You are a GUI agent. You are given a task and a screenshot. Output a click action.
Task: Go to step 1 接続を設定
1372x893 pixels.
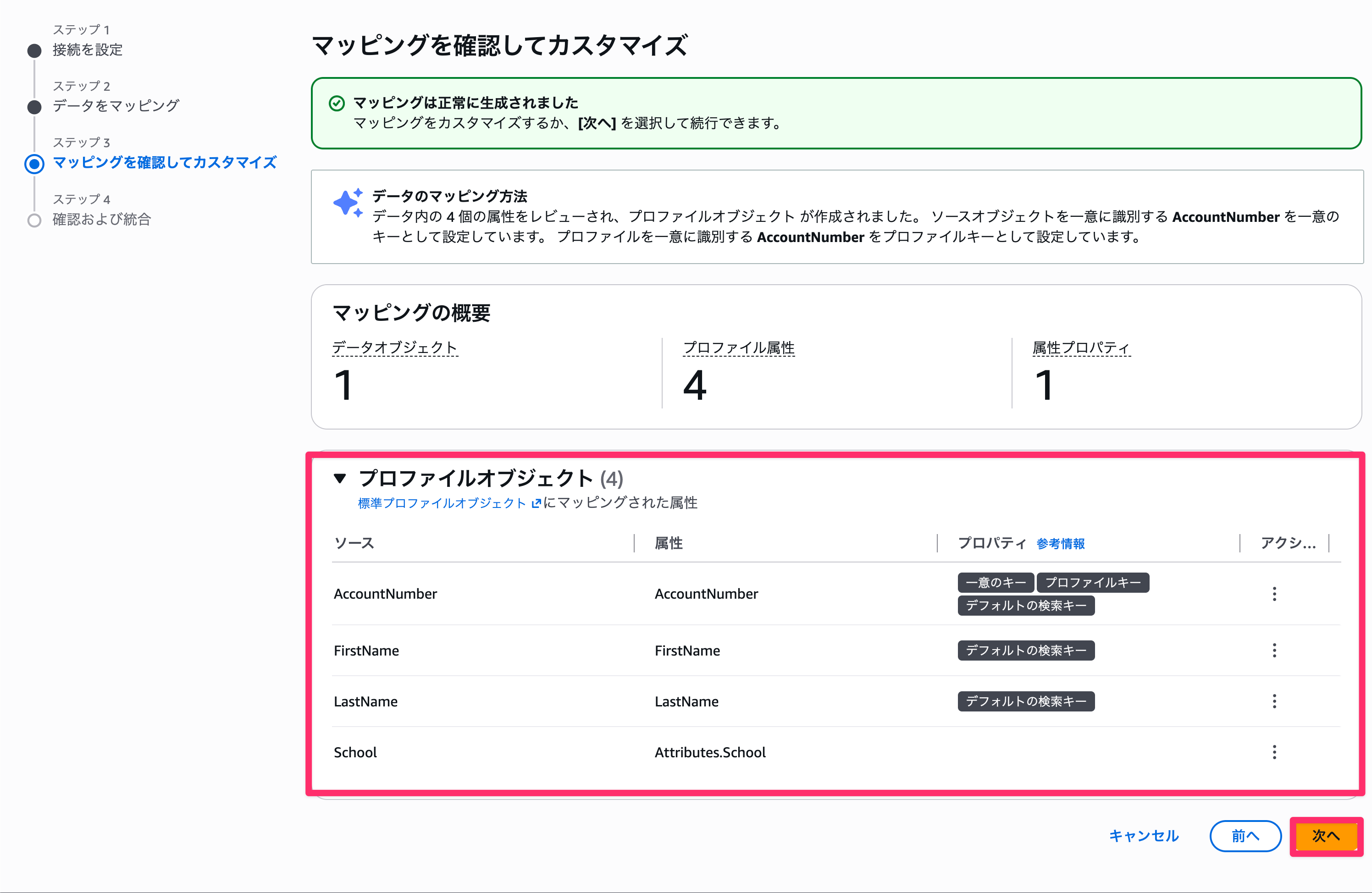click(x=88, y=50)
